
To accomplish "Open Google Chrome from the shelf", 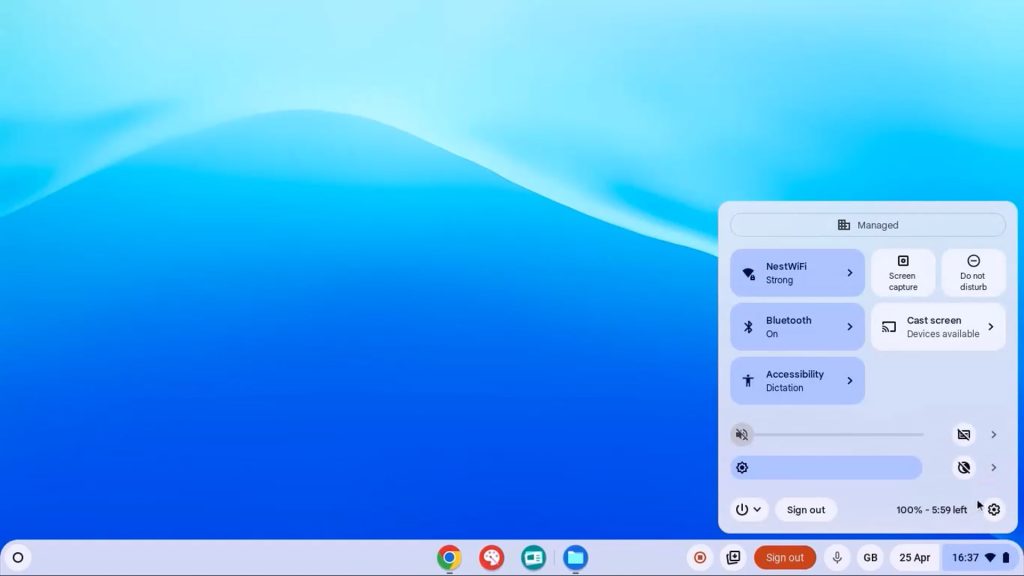I will pos(449,558).
